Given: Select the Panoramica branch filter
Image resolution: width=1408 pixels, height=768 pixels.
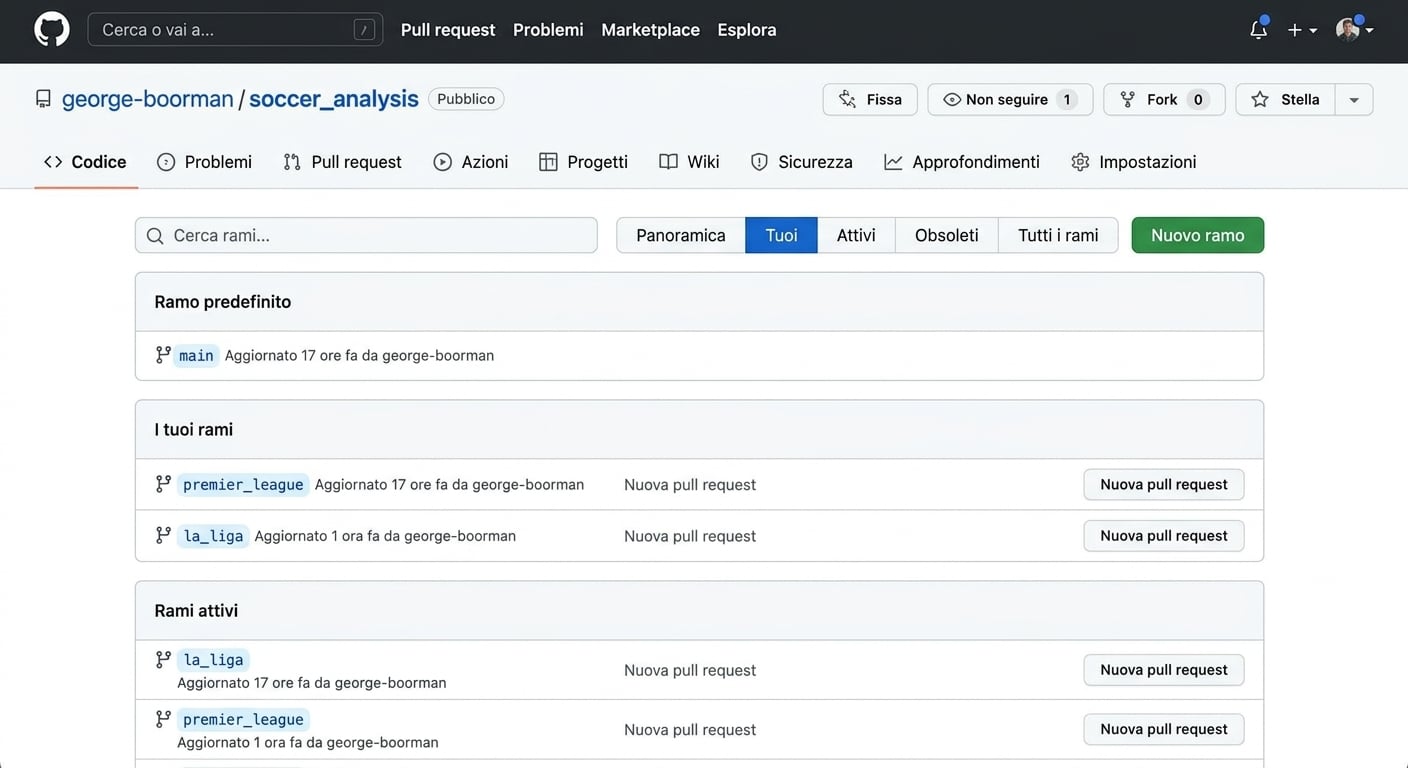Looking at the screenshot, I should coord(681,235).
